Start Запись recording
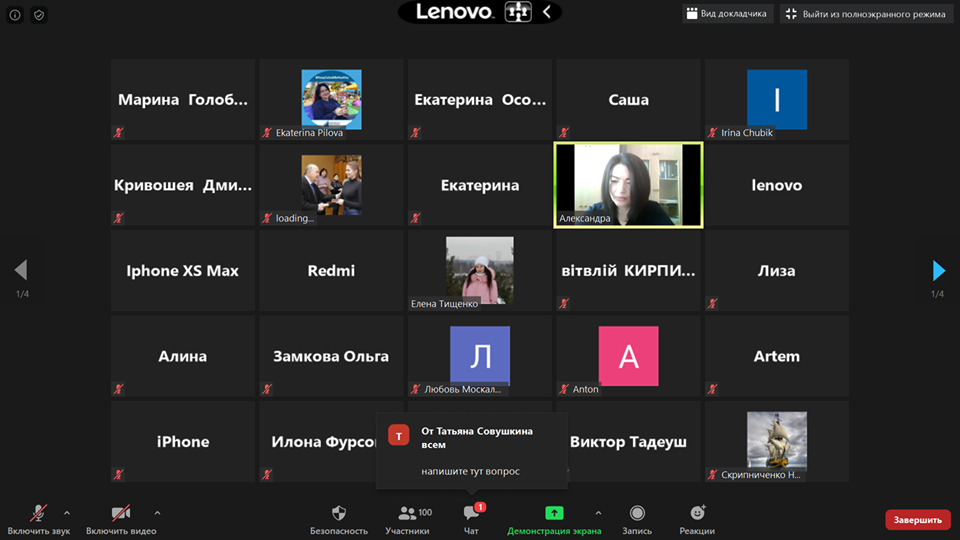The image size is (960, 540). 637,520
